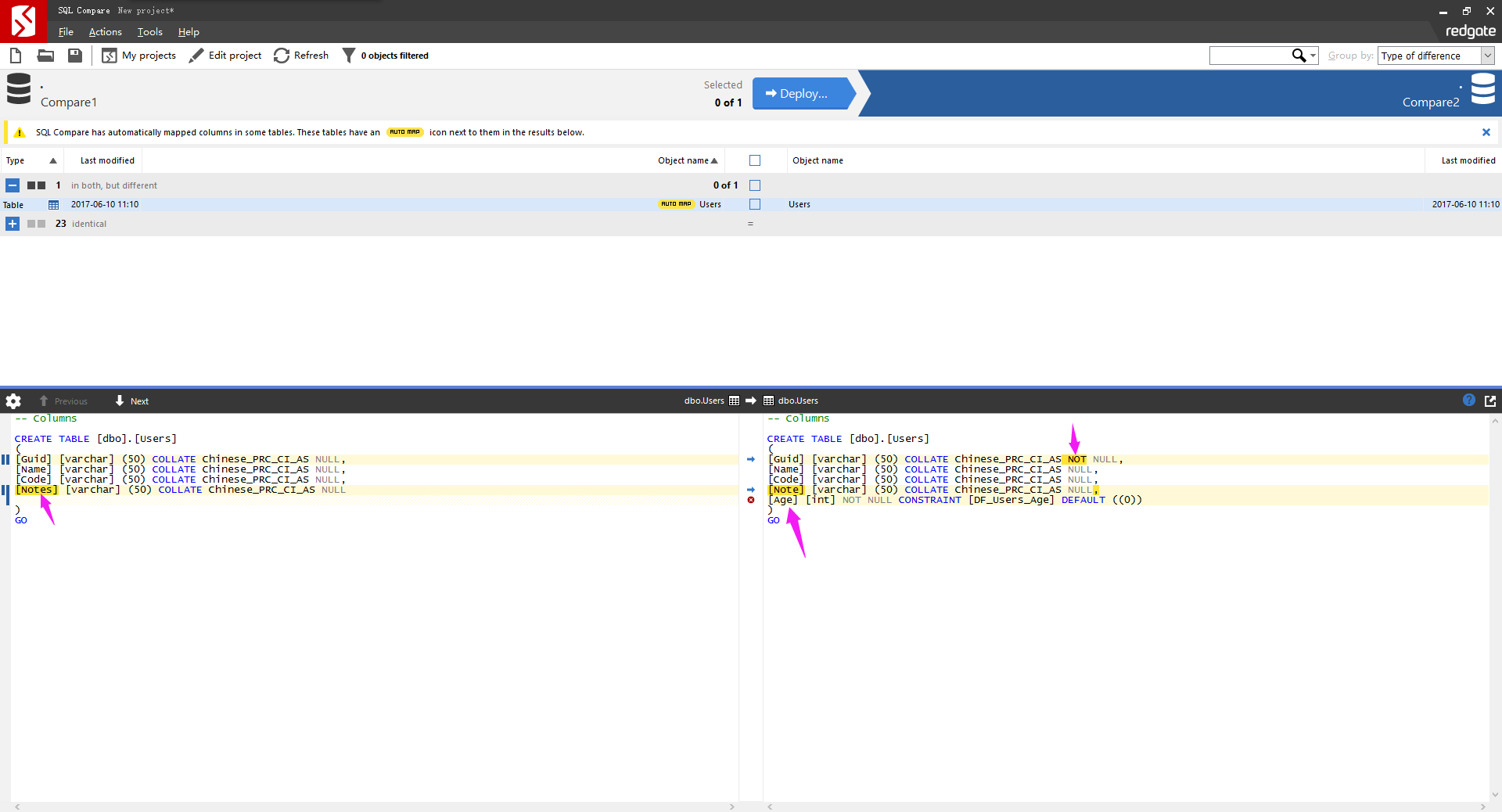Image resolution: width=1502 pixels, height=812 pixels.
Task: Open the search options dropdown arrow
Action: click(1313, 56)
